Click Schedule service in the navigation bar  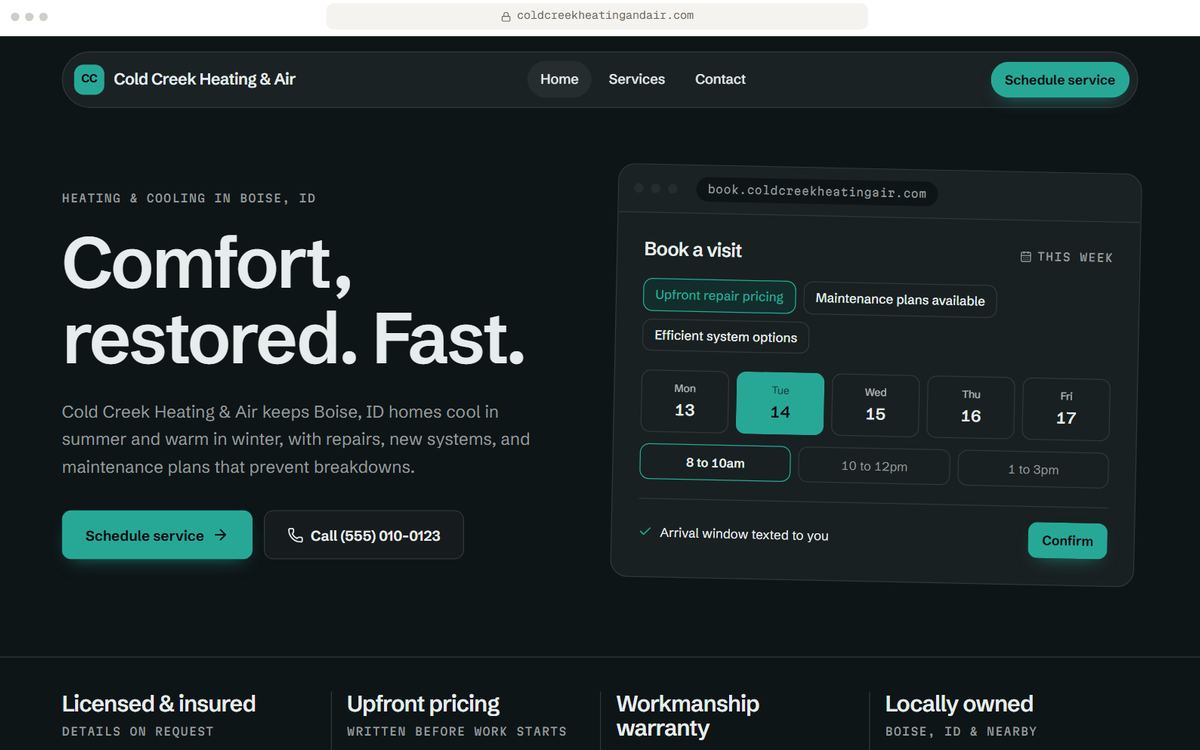(1059, 80)
